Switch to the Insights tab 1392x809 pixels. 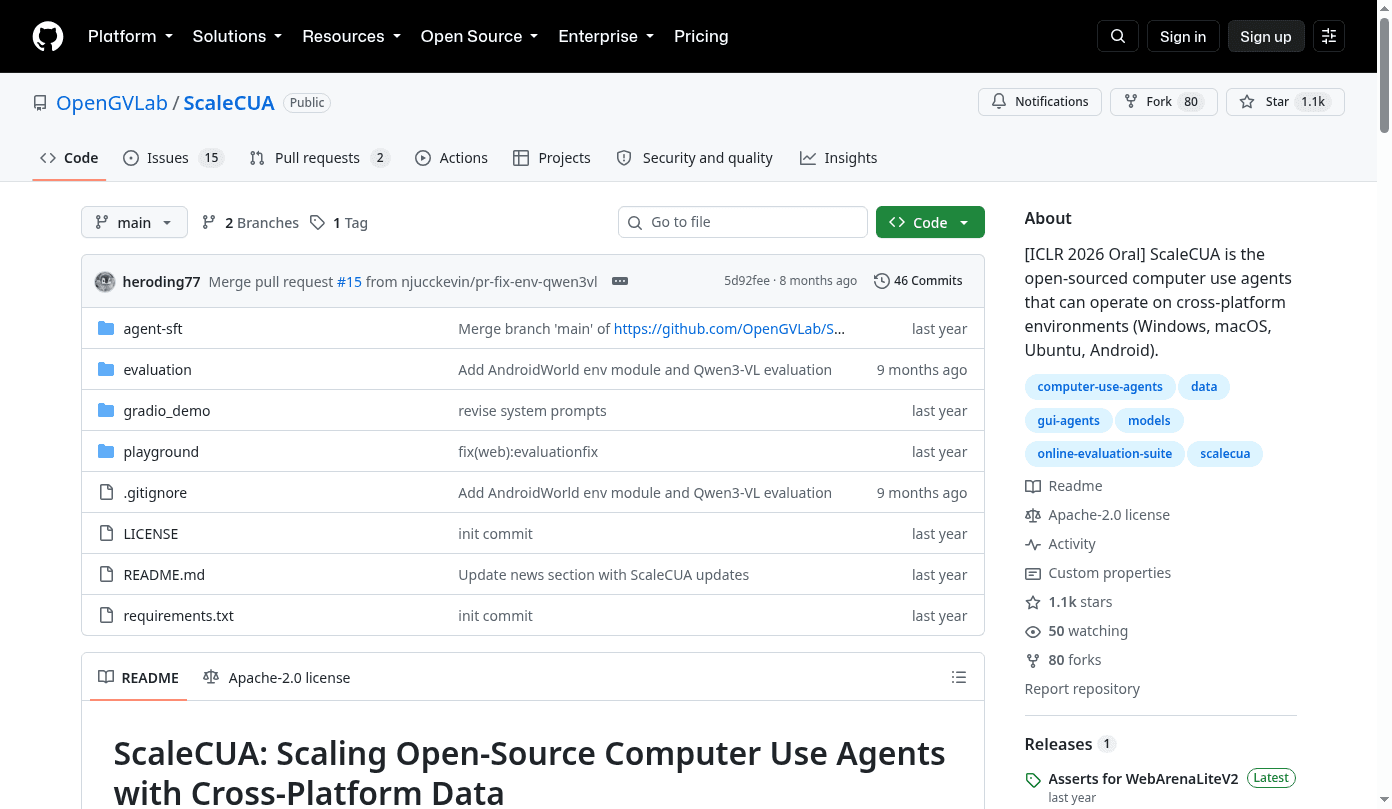pos(838,158)
